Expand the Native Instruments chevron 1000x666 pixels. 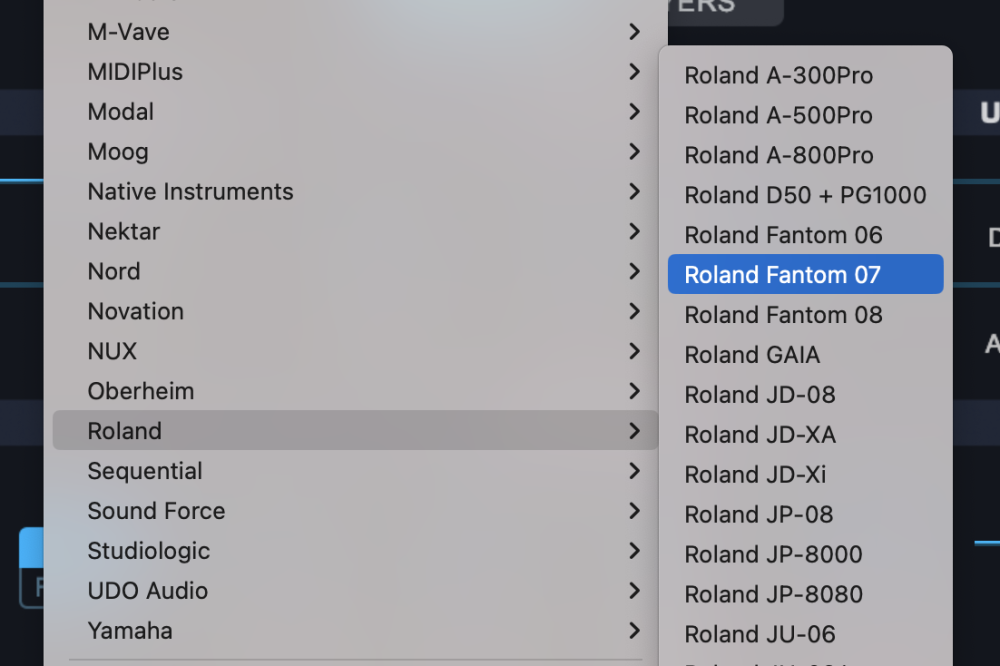[634, 192]
